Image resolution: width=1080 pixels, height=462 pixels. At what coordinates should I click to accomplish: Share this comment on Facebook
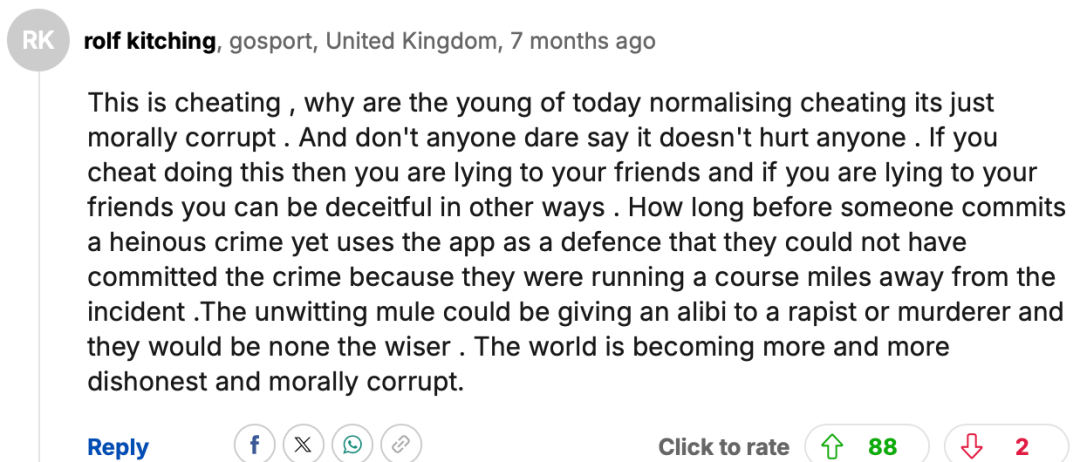tap(254, 445)
